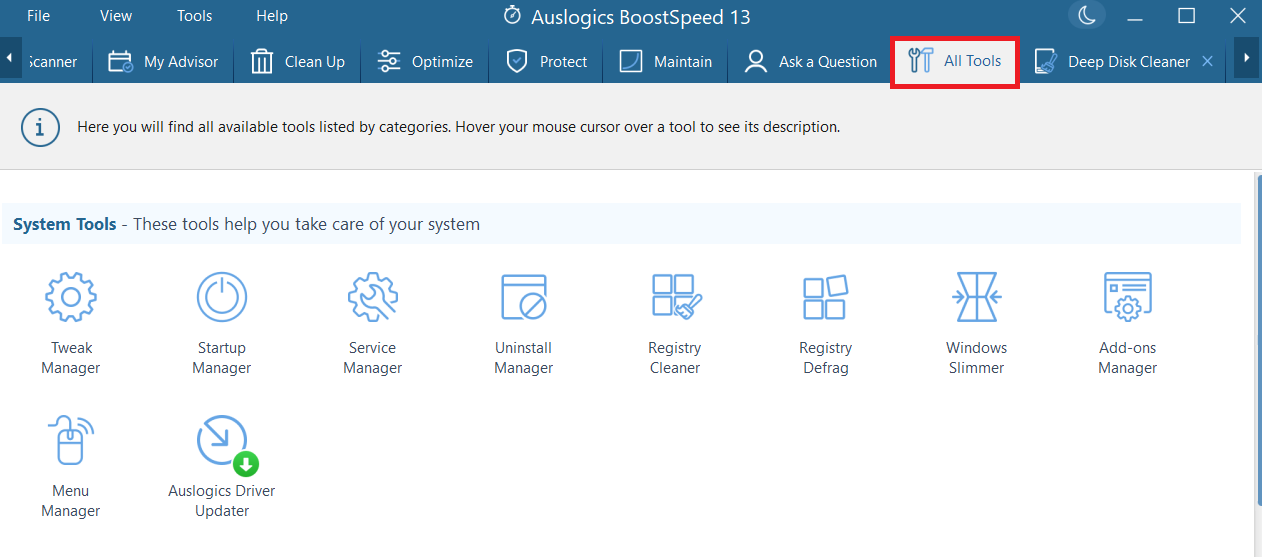
Task: Open Menu Manager tool
Action: [70, 467]
